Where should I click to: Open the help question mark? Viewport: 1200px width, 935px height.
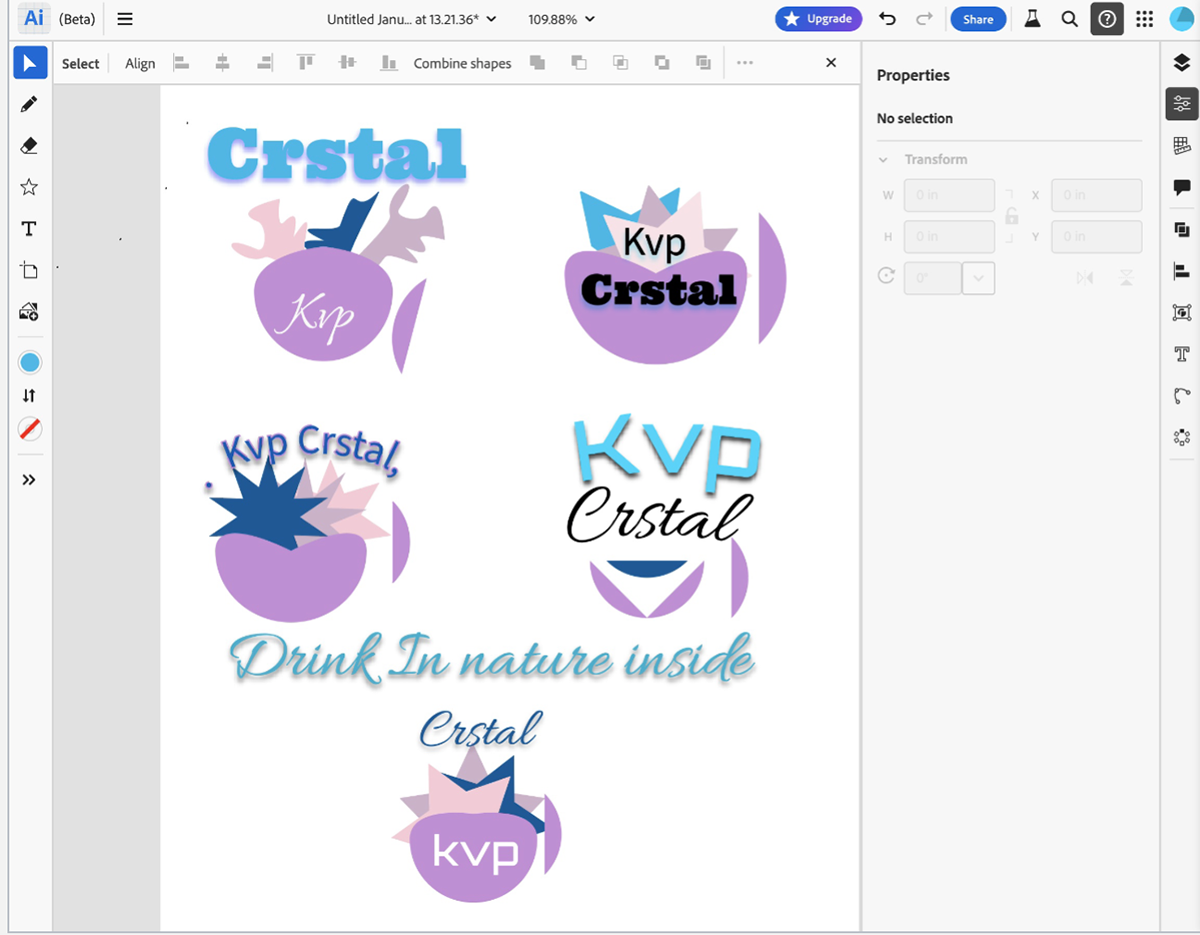coord(1107,19)
